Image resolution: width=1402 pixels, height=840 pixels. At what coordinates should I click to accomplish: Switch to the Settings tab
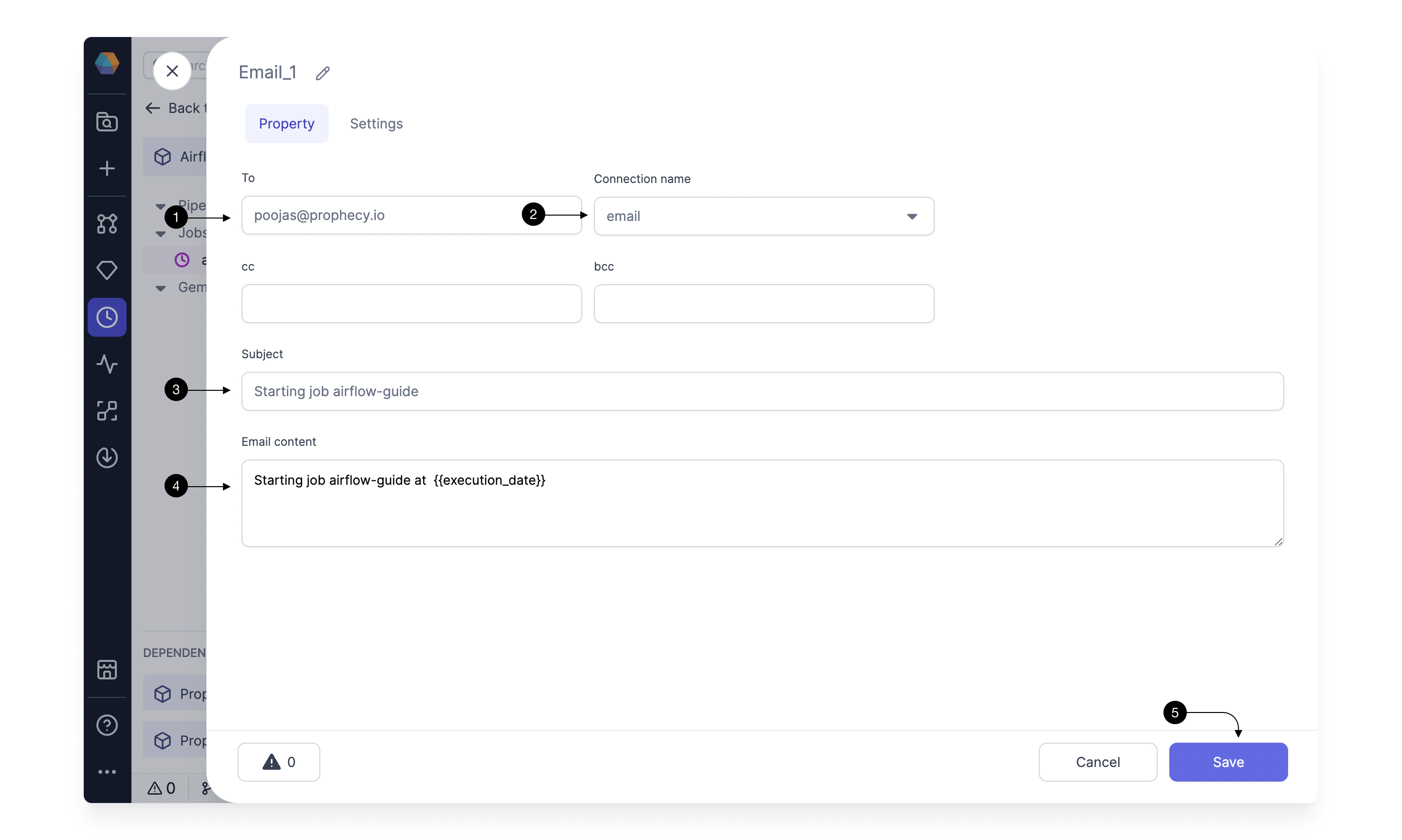[376, 124]
